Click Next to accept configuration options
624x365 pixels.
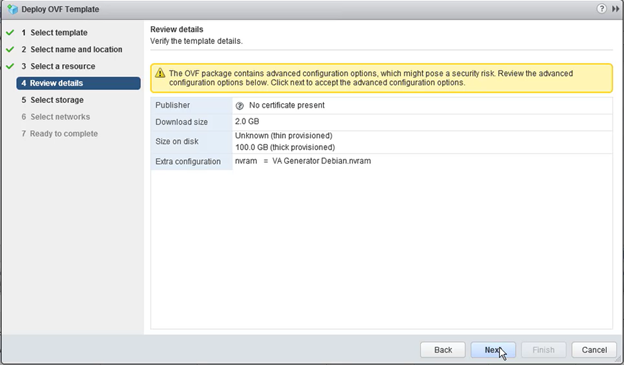493,350
